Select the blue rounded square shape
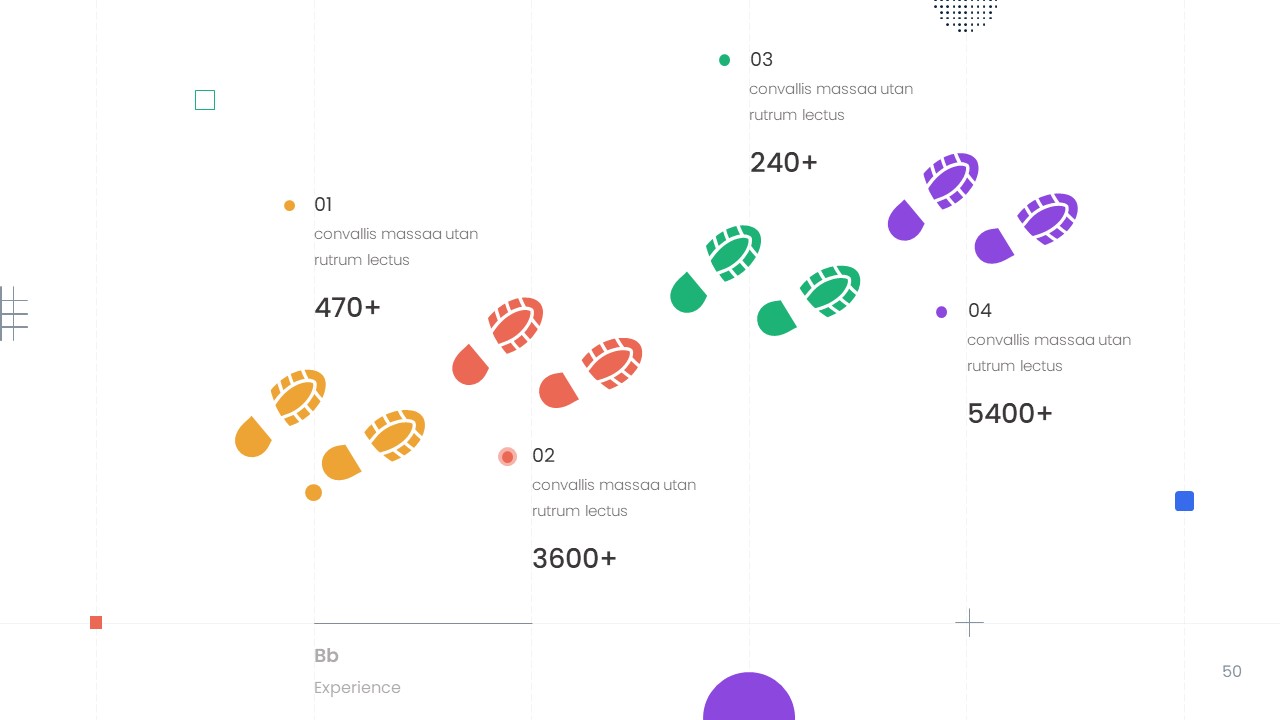 point(1184,501)
